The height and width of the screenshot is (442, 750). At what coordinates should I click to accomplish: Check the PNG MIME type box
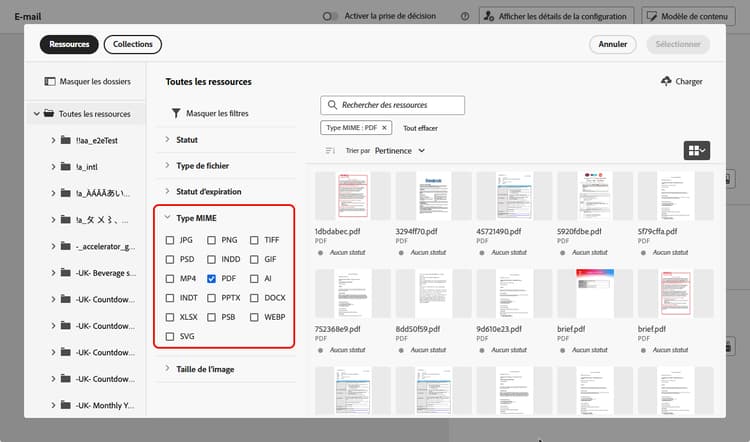pyautogui.click(x=211, y=240)
